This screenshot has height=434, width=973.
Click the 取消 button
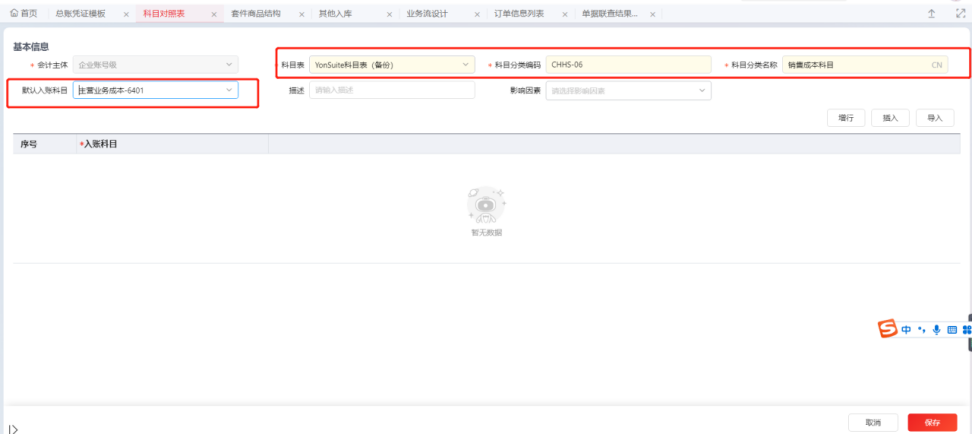click(873, 422)
